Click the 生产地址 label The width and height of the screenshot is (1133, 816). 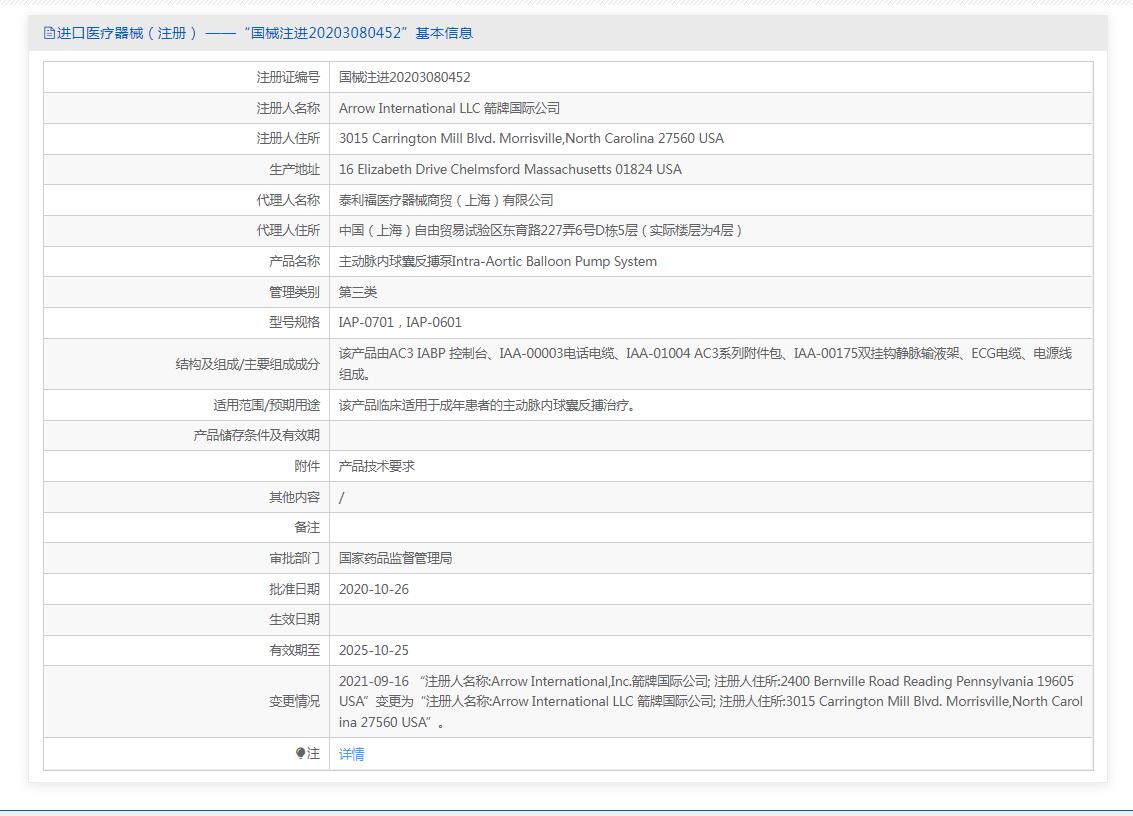[294, 170]
